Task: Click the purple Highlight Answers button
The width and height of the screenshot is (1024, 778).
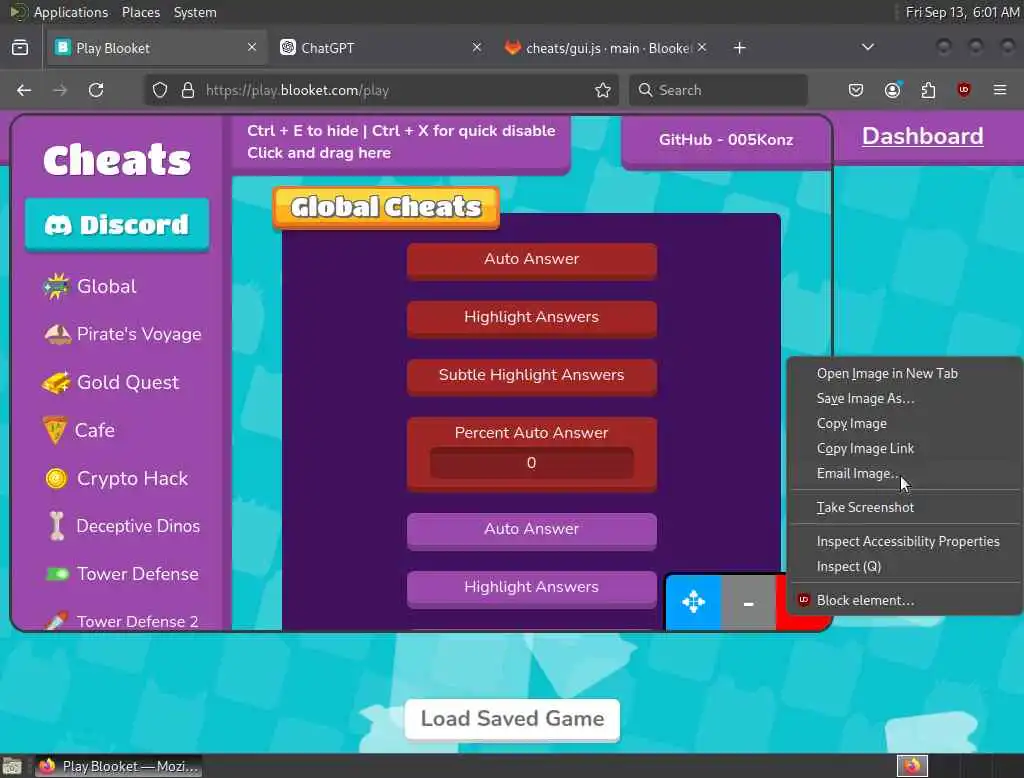Action: coord(532,589)
